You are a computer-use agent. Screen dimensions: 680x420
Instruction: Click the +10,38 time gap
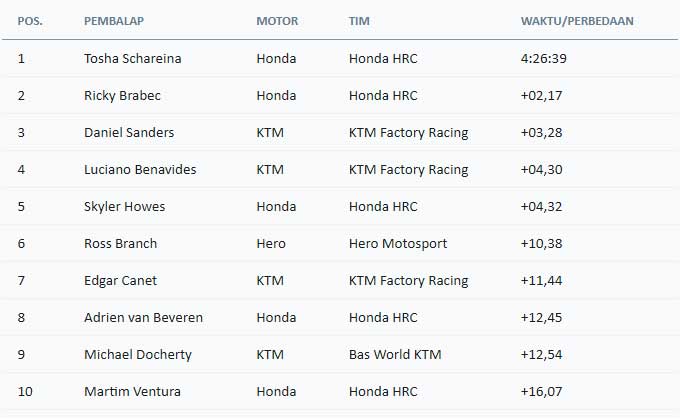(541, 244)
